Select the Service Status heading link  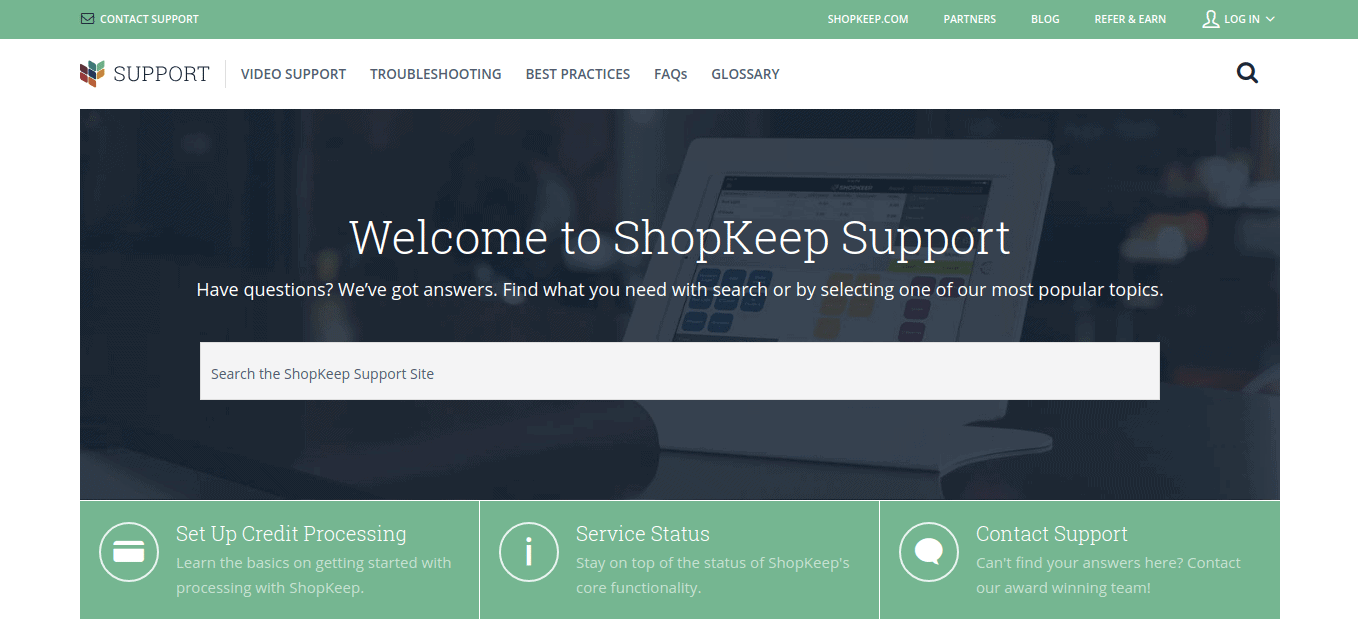643,534
